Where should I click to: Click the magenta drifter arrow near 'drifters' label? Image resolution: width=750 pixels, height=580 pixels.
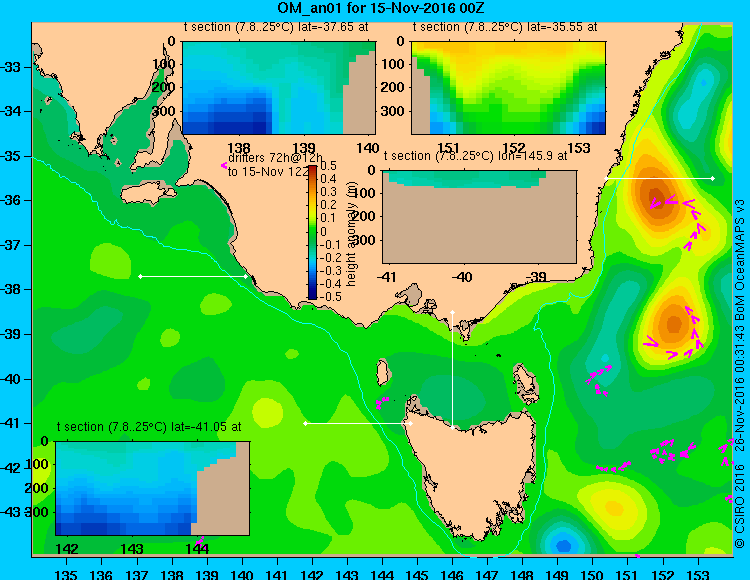[224, 165]
